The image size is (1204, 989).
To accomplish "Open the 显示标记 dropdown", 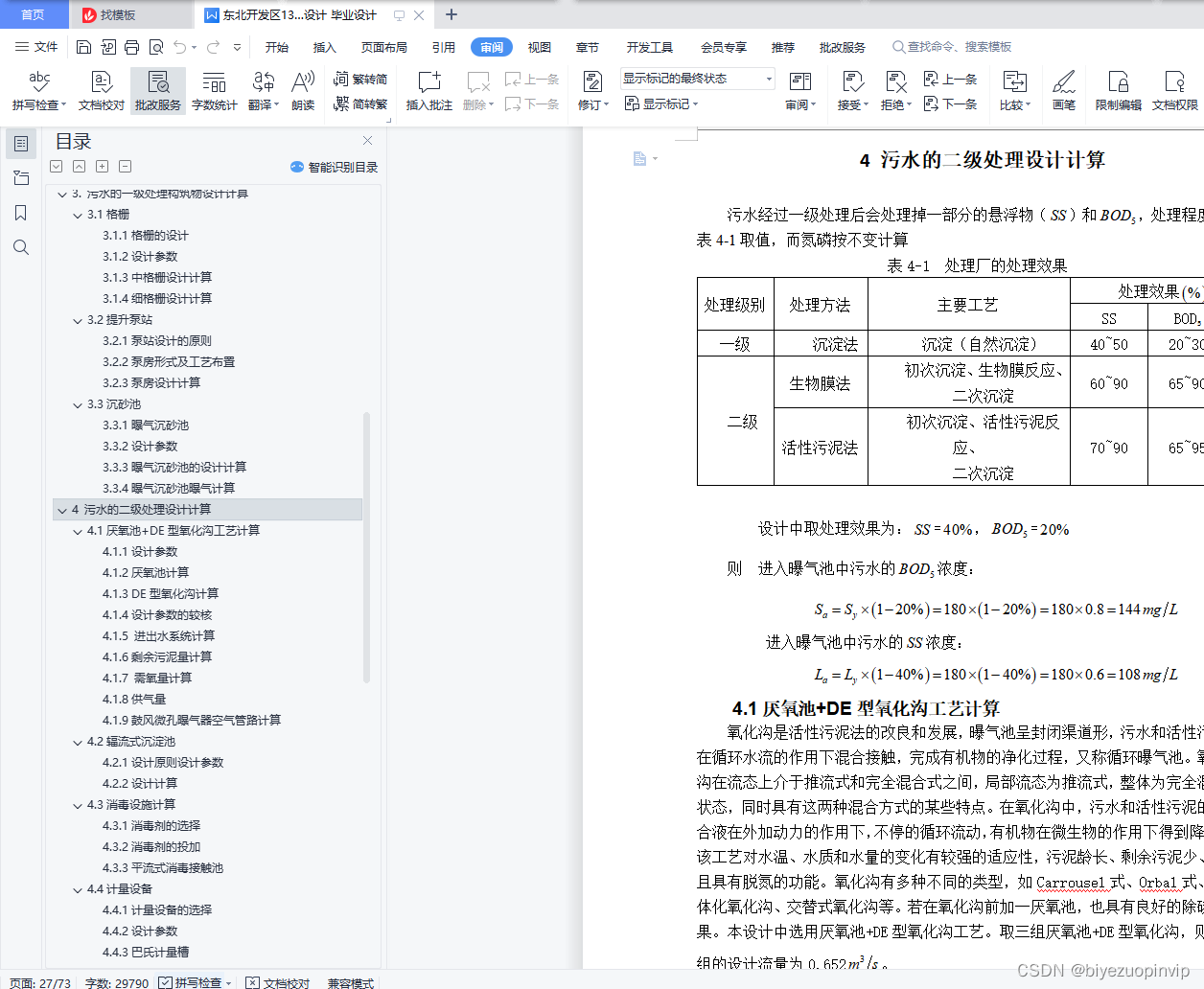I will [x=661, y=103].
